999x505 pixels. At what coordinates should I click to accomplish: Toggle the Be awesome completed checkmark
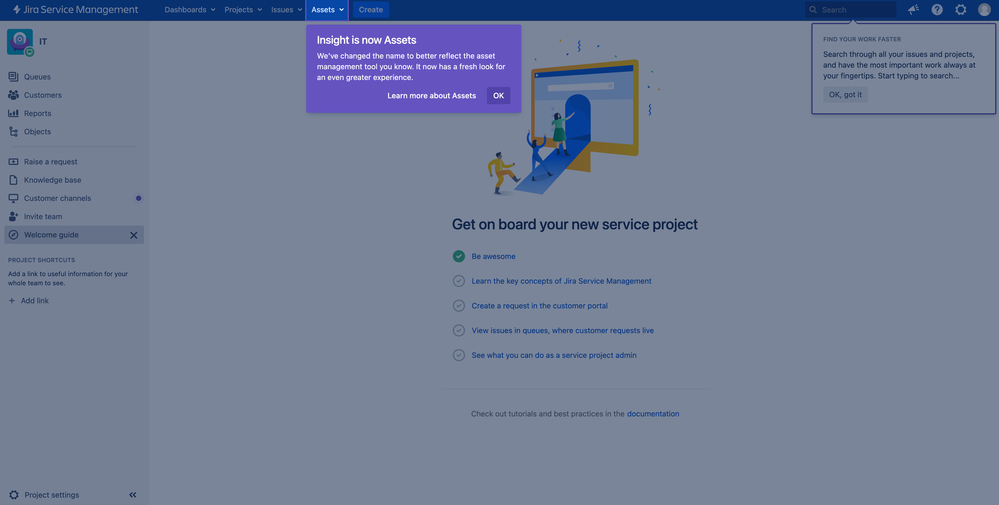click(459, 256)
